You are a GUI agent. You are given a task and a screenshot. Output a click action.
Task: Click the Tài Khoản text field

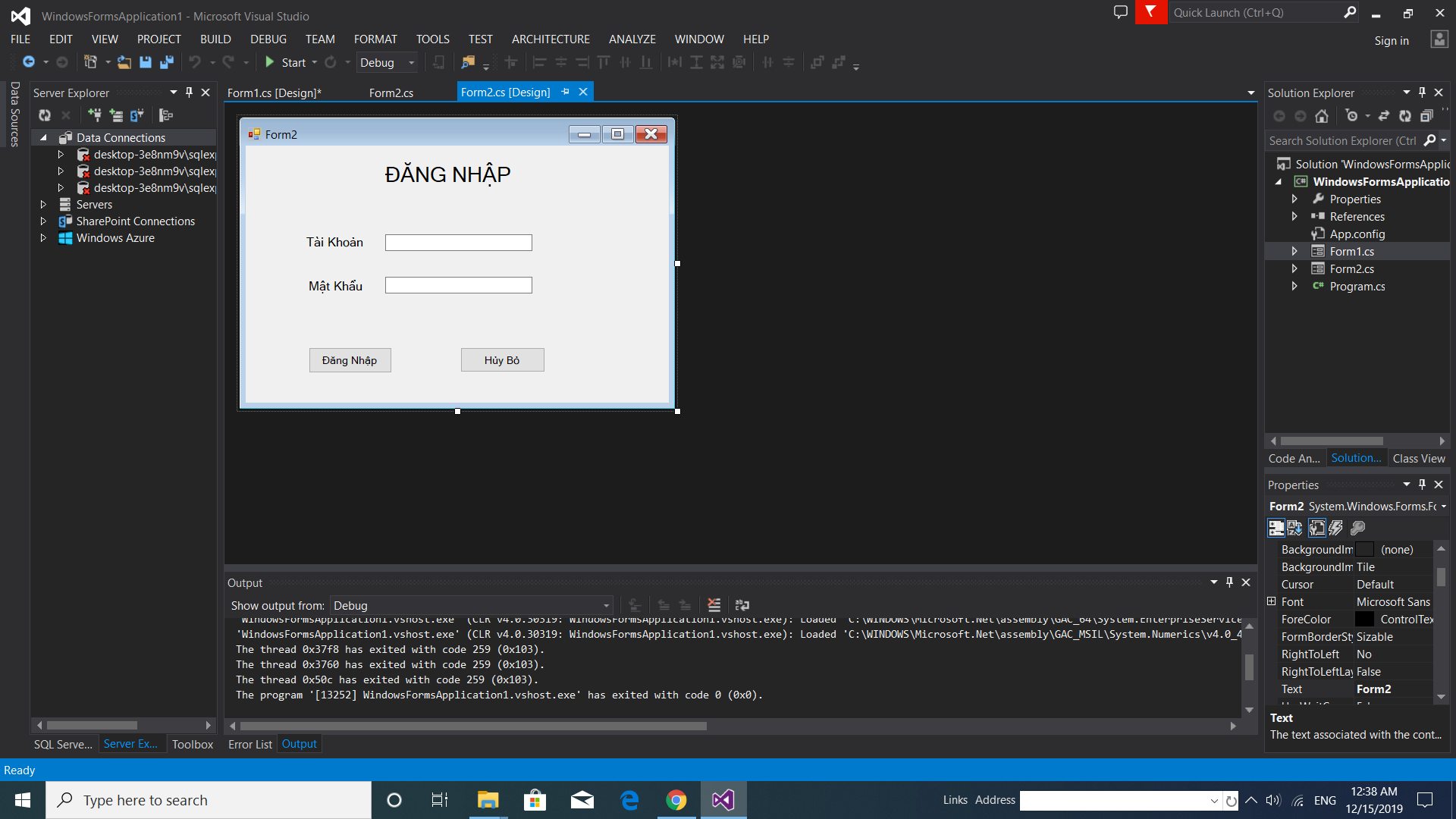[x=458, y=243]
